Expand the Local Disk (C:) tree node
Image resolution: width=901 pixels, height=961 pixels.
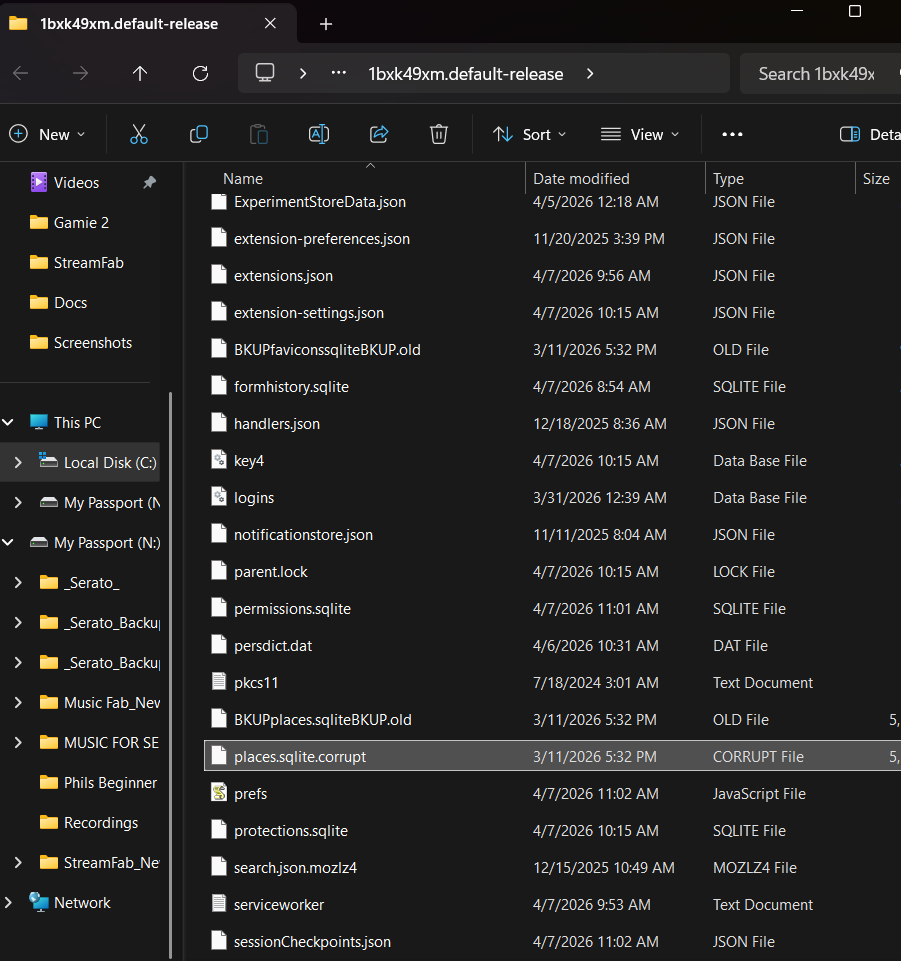[x=18, y=462]
